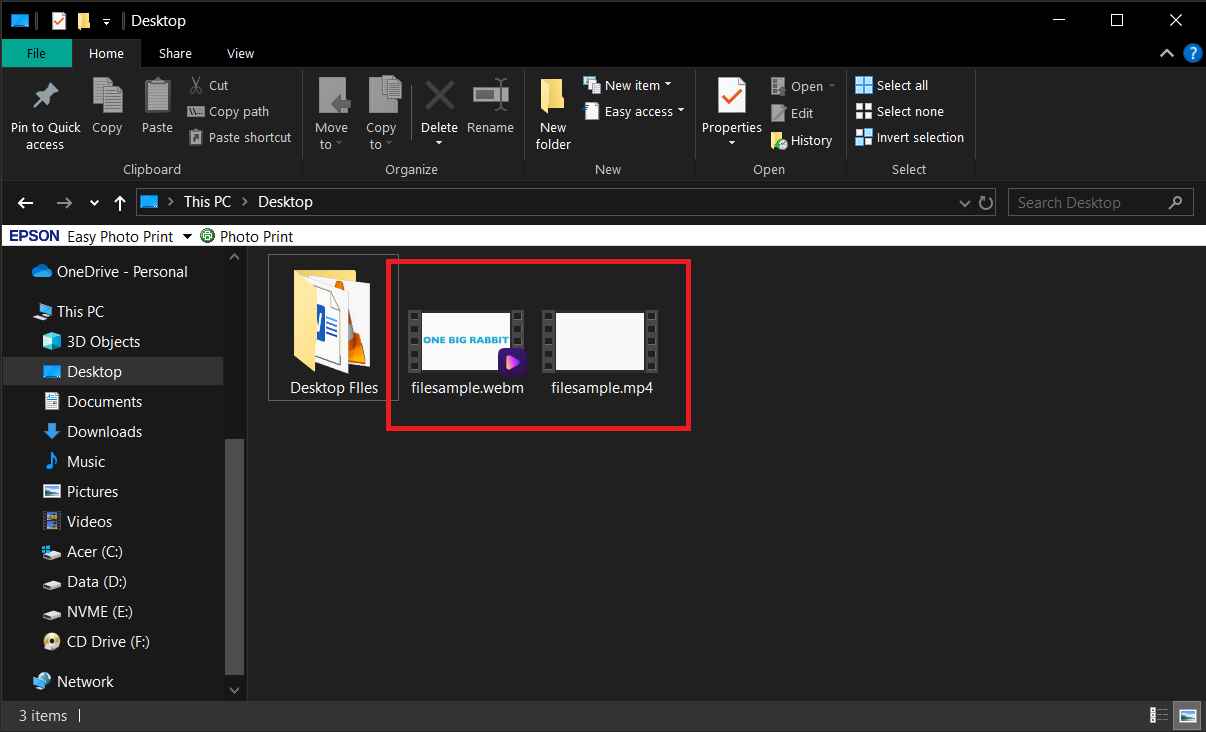This screenshot has width=1206, height=732.
Task: Click the Search Desktop field
Action: tap(1101, 203)
